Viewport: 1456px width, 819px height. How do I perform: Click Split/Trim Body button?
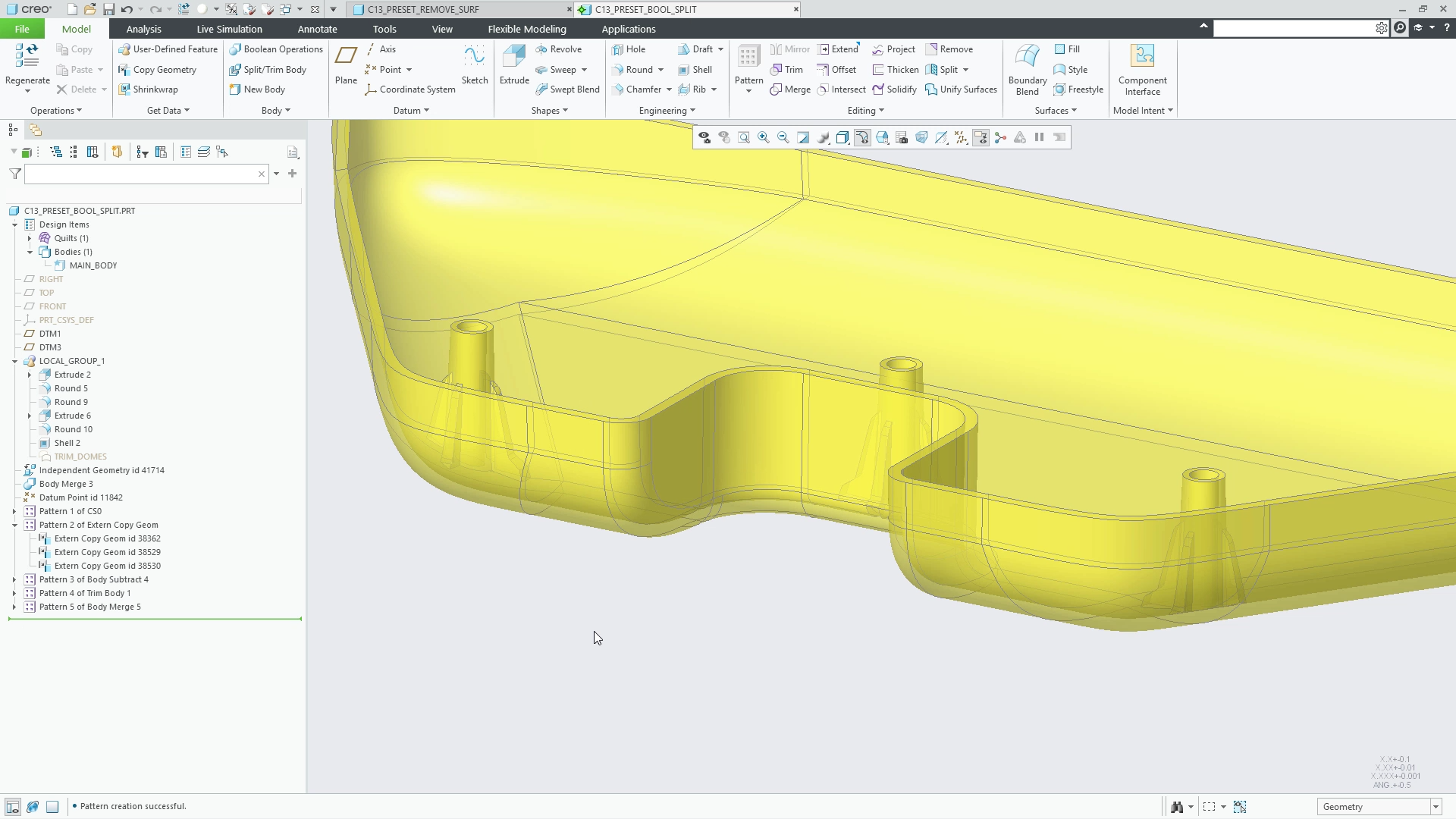pos(268,70)
